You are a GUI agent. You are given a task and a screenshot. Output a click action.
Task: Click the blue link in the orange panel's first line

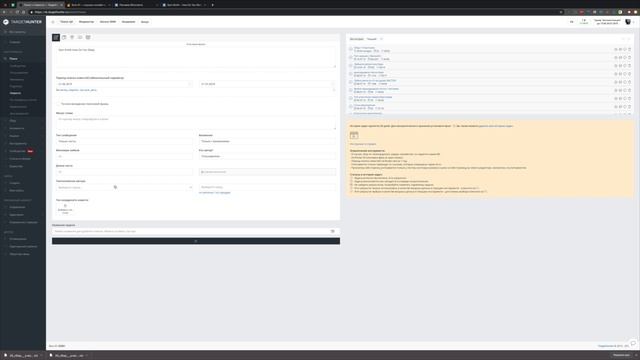(496, 126)
